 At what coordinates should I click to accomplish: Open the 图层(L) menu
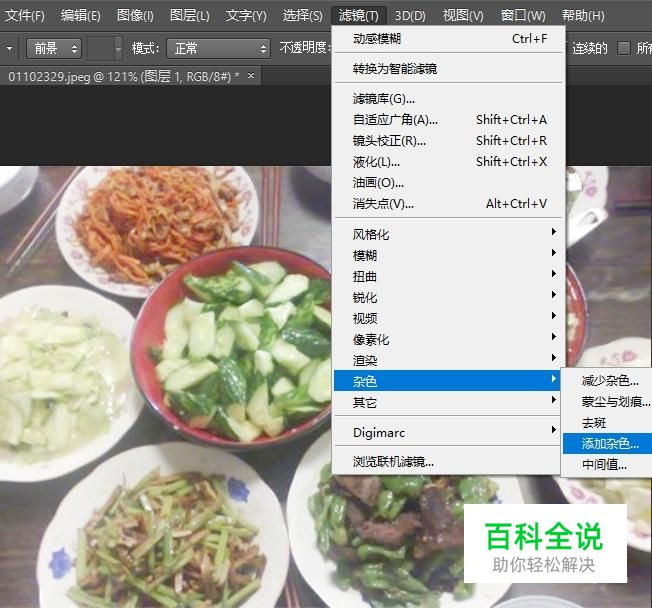pyautogui.click(x=190, y=15)
